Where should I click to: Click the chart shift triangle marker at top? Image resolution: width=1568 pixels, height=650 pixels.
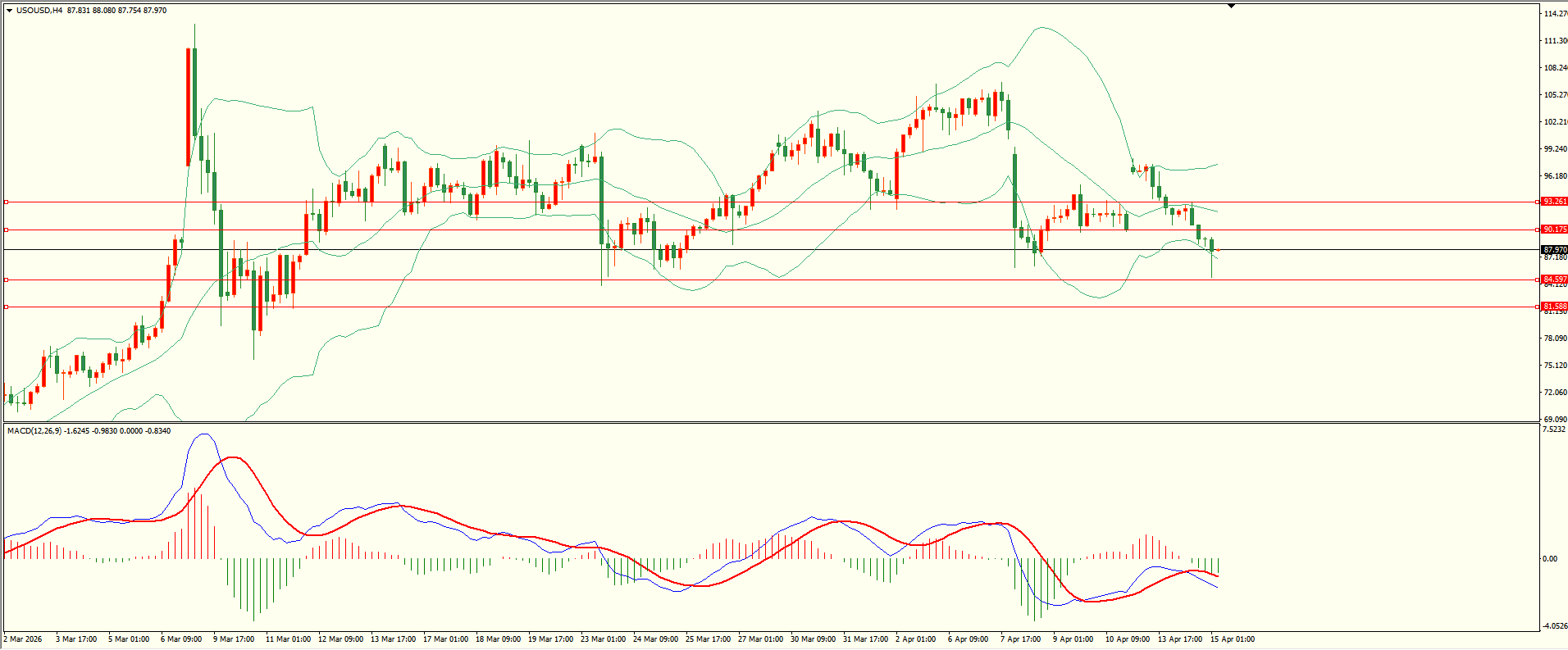pos(1231,6)
